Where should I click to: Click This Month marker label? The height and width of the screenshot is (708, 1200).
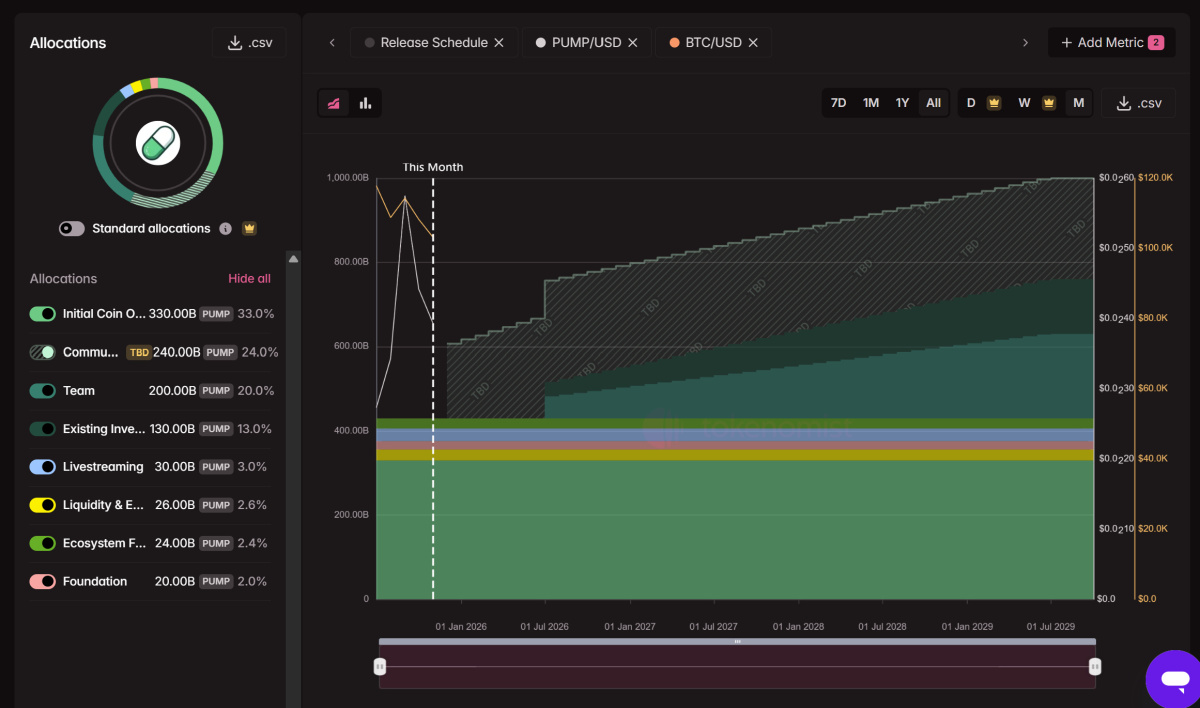(x=433, y=167)
